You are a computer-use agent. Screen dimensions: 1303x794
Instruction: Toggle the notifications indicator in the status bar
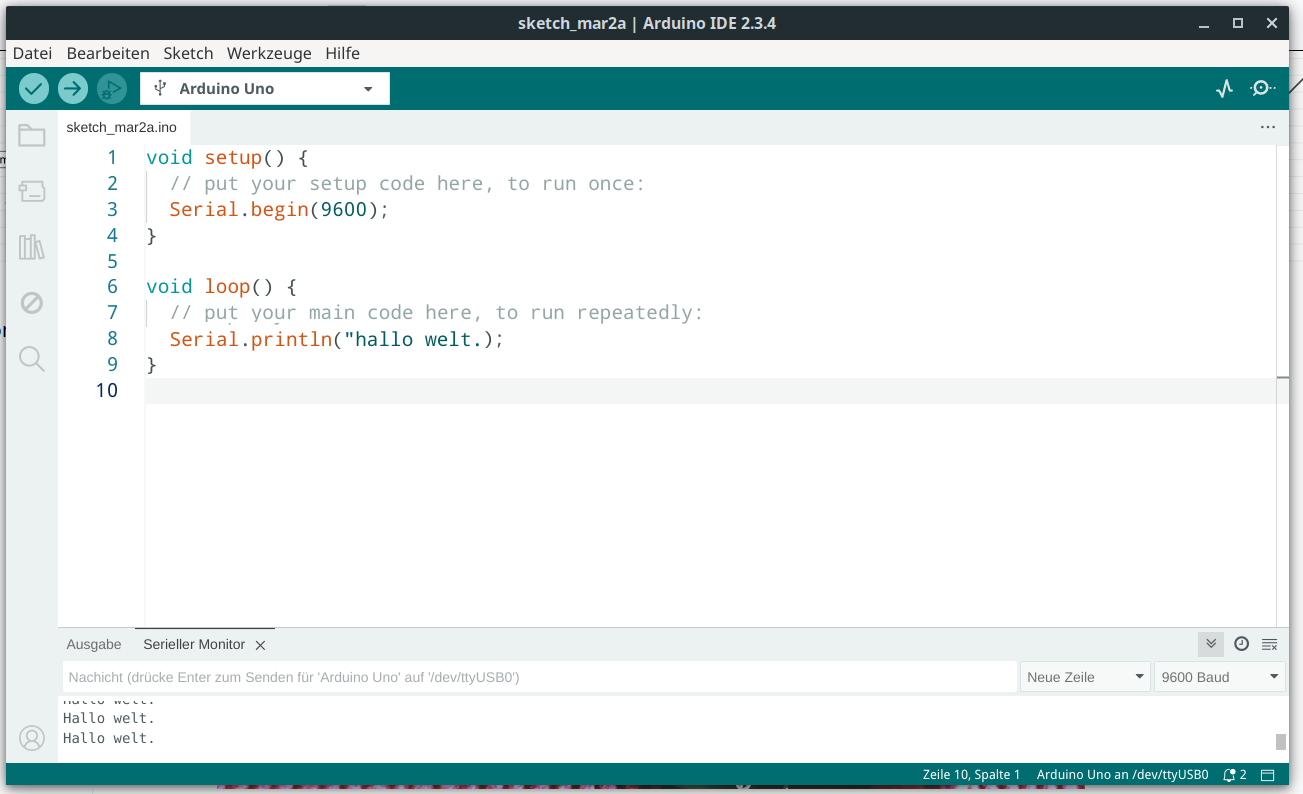[x=1234, y=774]
